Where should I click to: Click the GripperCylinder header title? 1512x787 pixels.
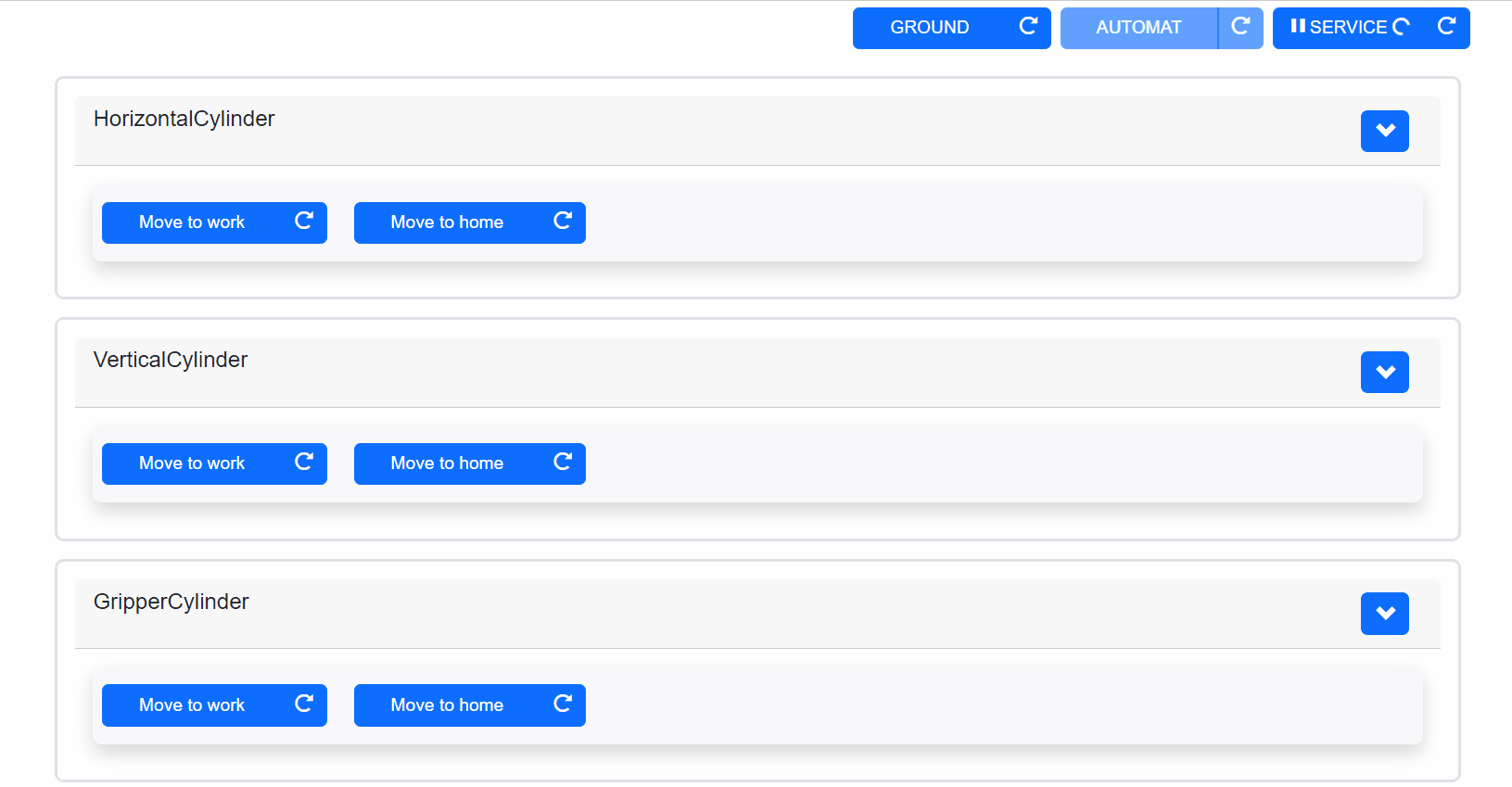coord(172,602)
